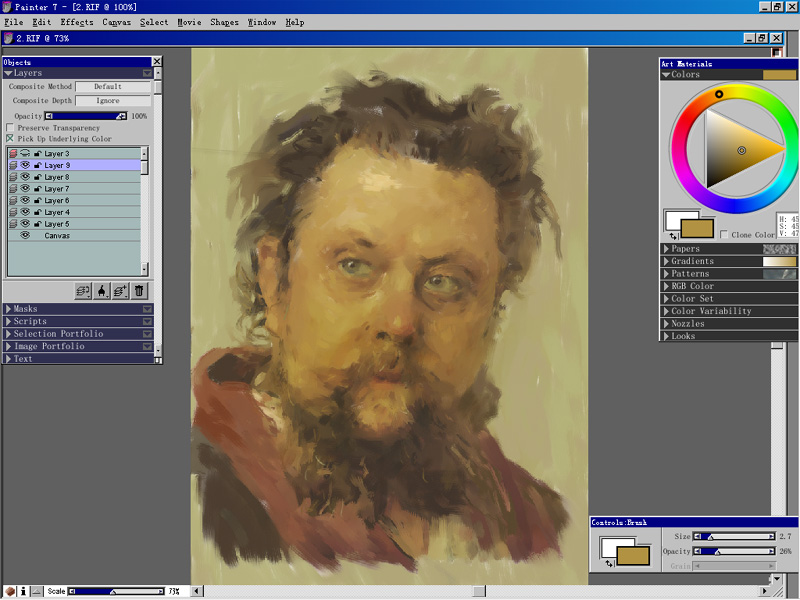
Task: Click the lock icon on Layer 9
Action: [37, 165]
